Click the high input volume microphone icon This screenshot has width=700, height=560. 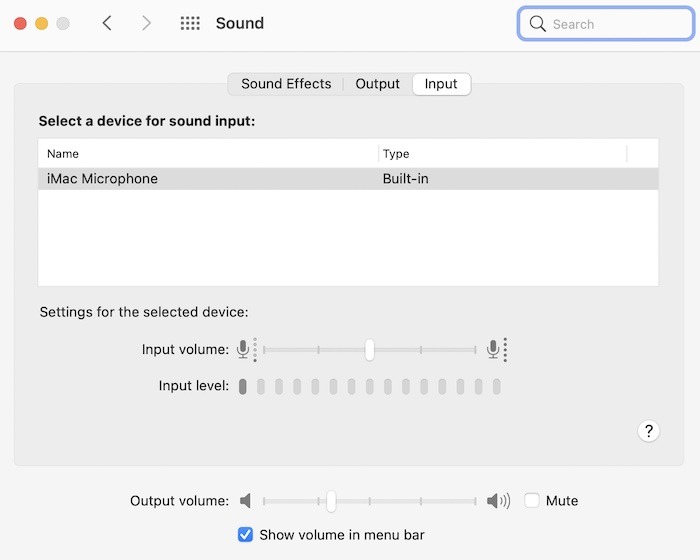(x=493, y=349)
